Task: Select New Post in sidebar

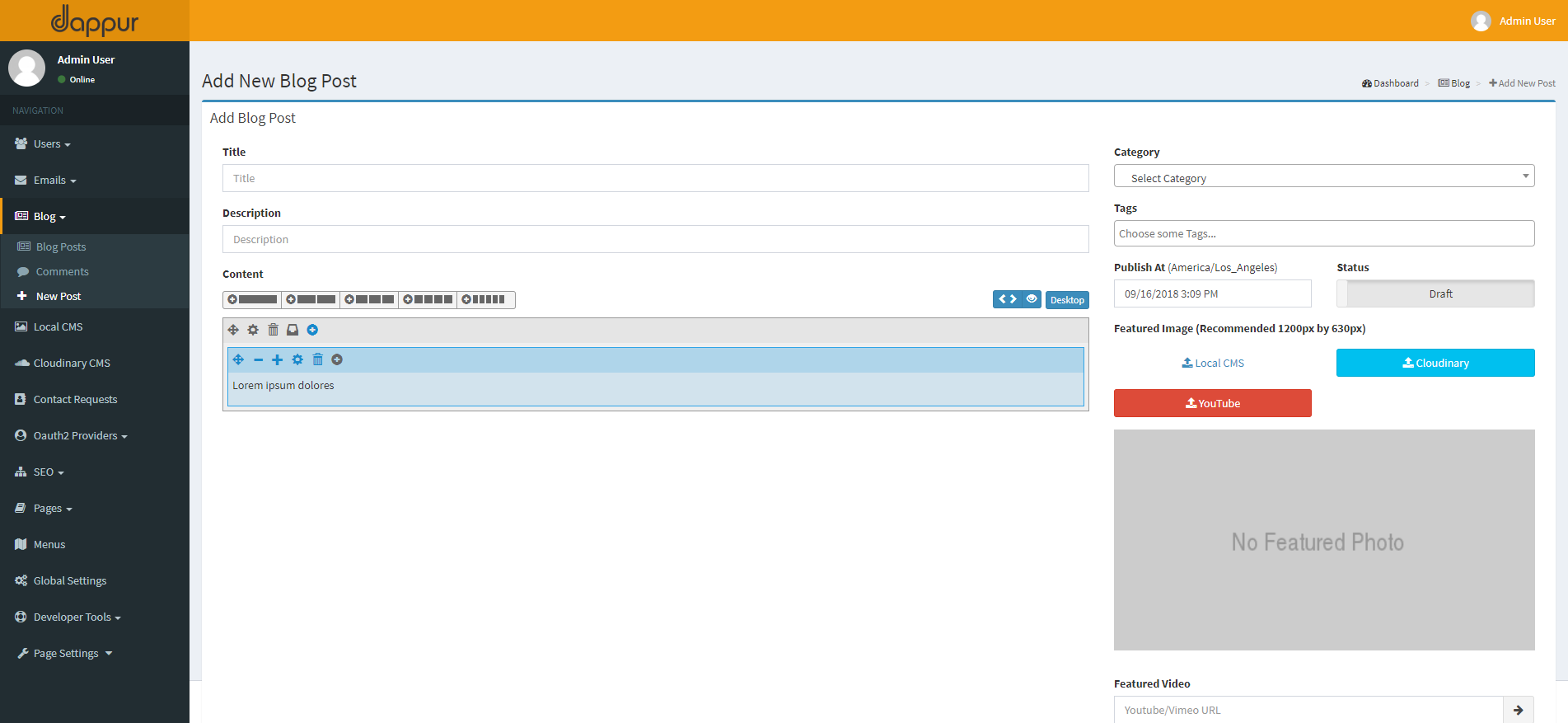Action: point(95,296)
